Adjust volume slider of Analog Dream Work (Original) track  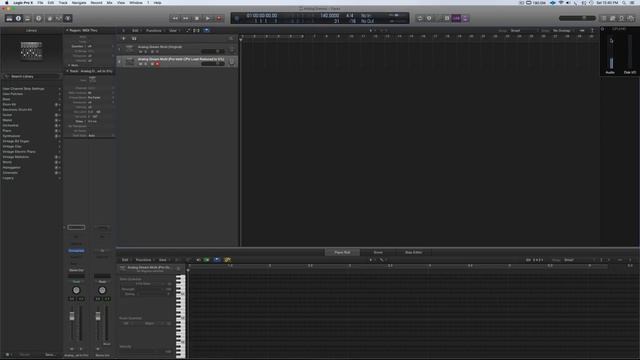point(213,51)
